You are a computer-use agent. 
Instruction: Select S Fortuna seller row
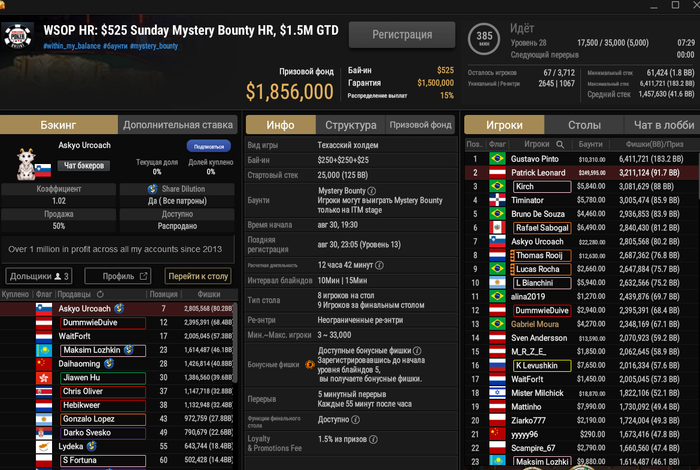(x=116, y=460)
